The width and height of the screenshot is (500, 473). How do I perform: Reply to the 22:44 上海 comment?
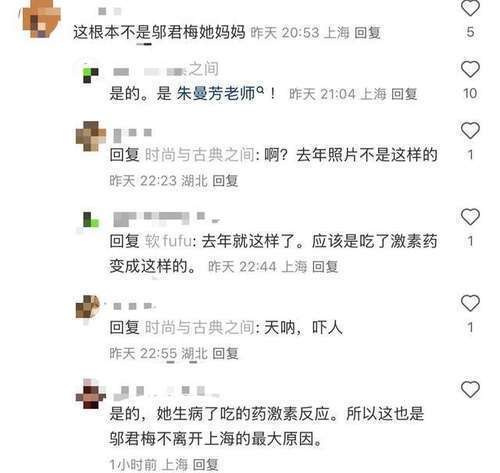click(325, 267)
